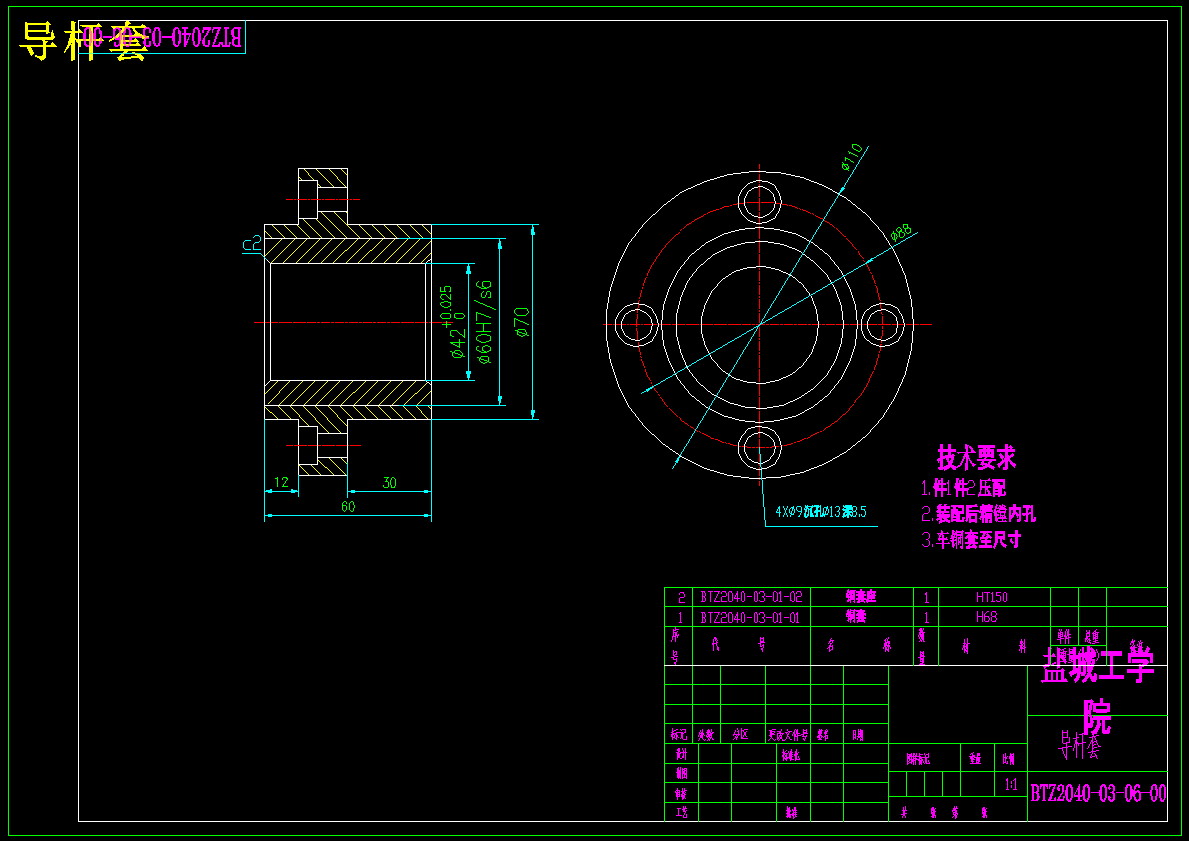The width and height of the screenshot is (1189, 841).
Task: Select requirement line 1.件1件2压配
Action: (x=964, y=488)
